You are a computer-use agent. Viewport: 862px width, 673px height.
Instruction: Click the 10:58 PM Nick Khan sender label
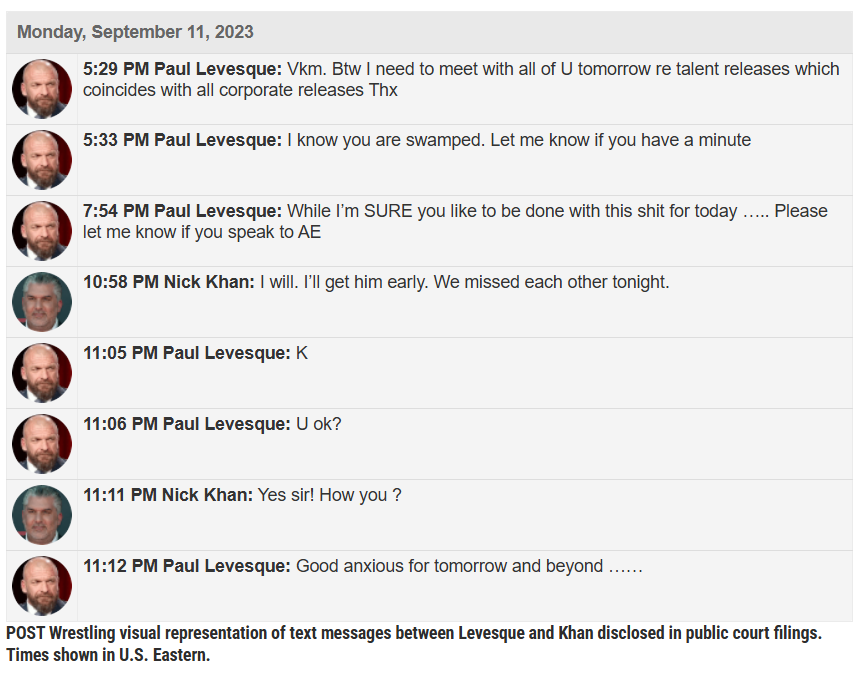pyautogui.click(x=168, y=282)
